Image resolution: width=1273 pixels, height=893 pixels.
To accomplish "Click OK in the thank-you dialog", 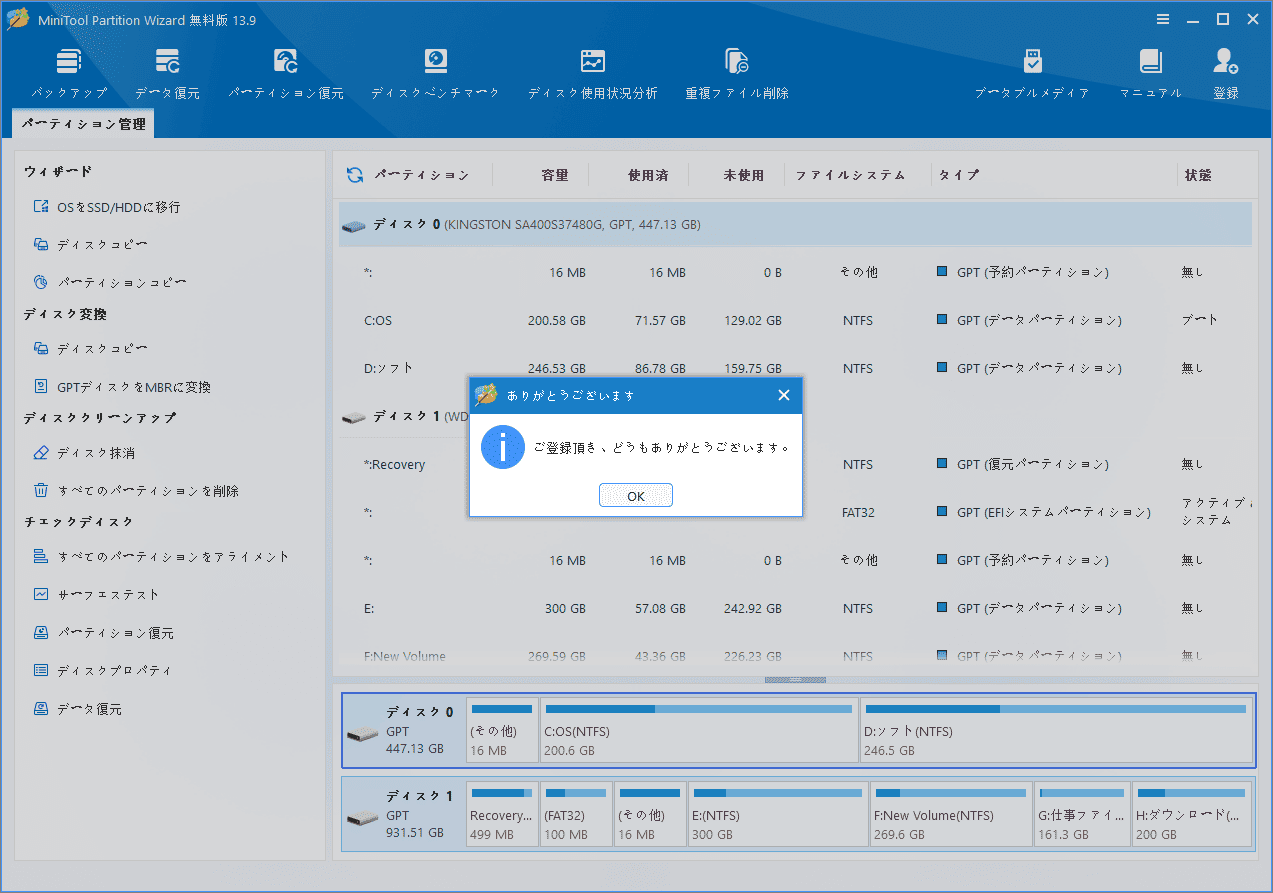I will (635, 496).
